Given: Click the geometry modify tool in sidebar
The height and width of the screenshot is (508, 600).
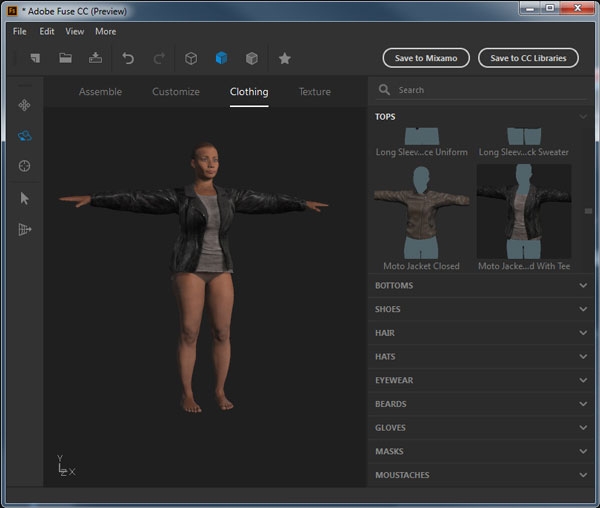Looking at the screenshot, I should click(24, 229).
